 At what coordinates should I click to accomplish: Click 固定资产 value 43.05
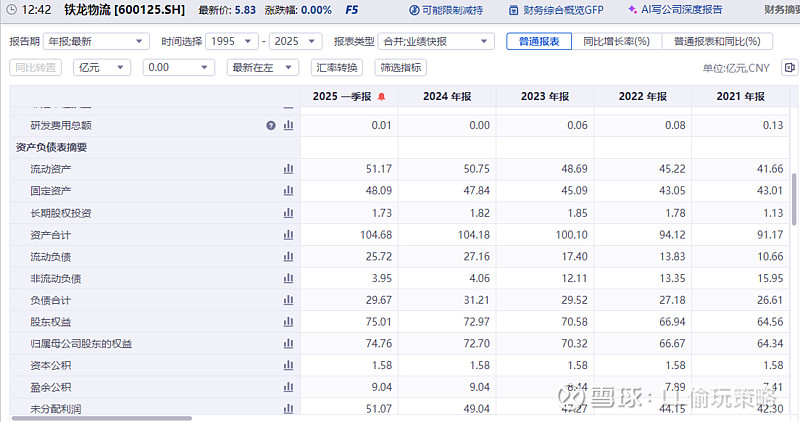pyautogui.click(x=672, y=191)
